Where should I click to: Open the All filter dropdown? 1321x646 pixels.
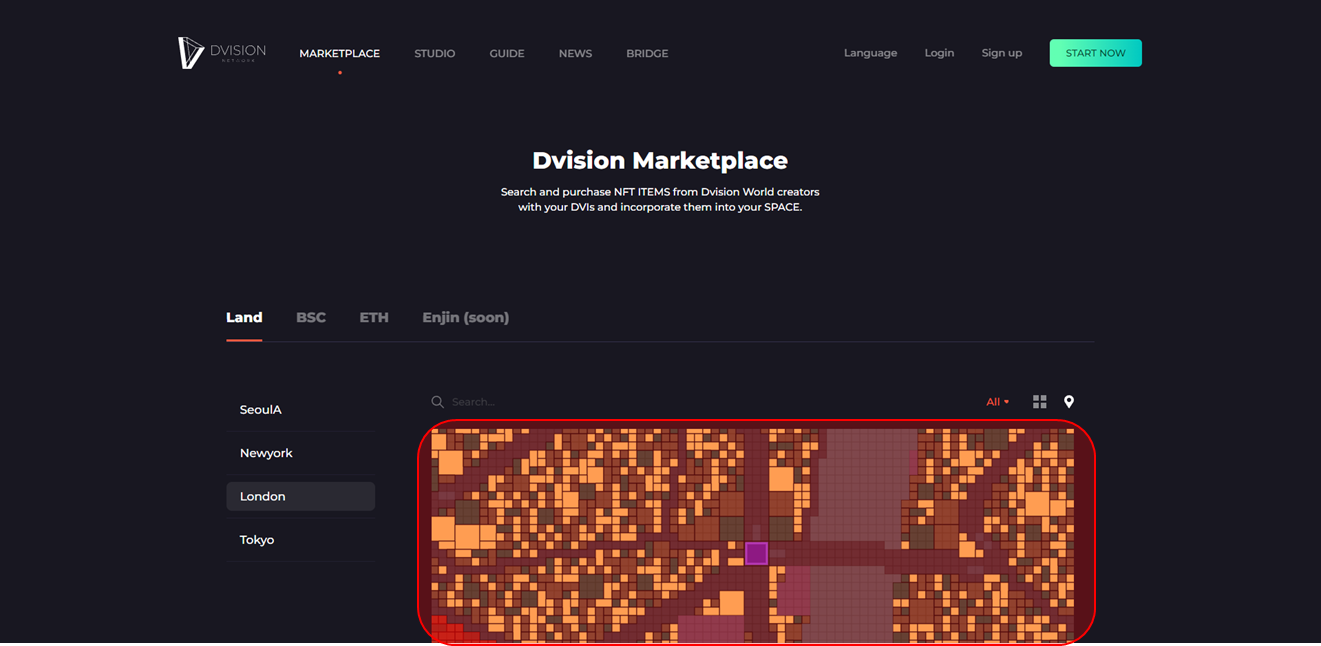pyautogui.click(x=997, y=402)
